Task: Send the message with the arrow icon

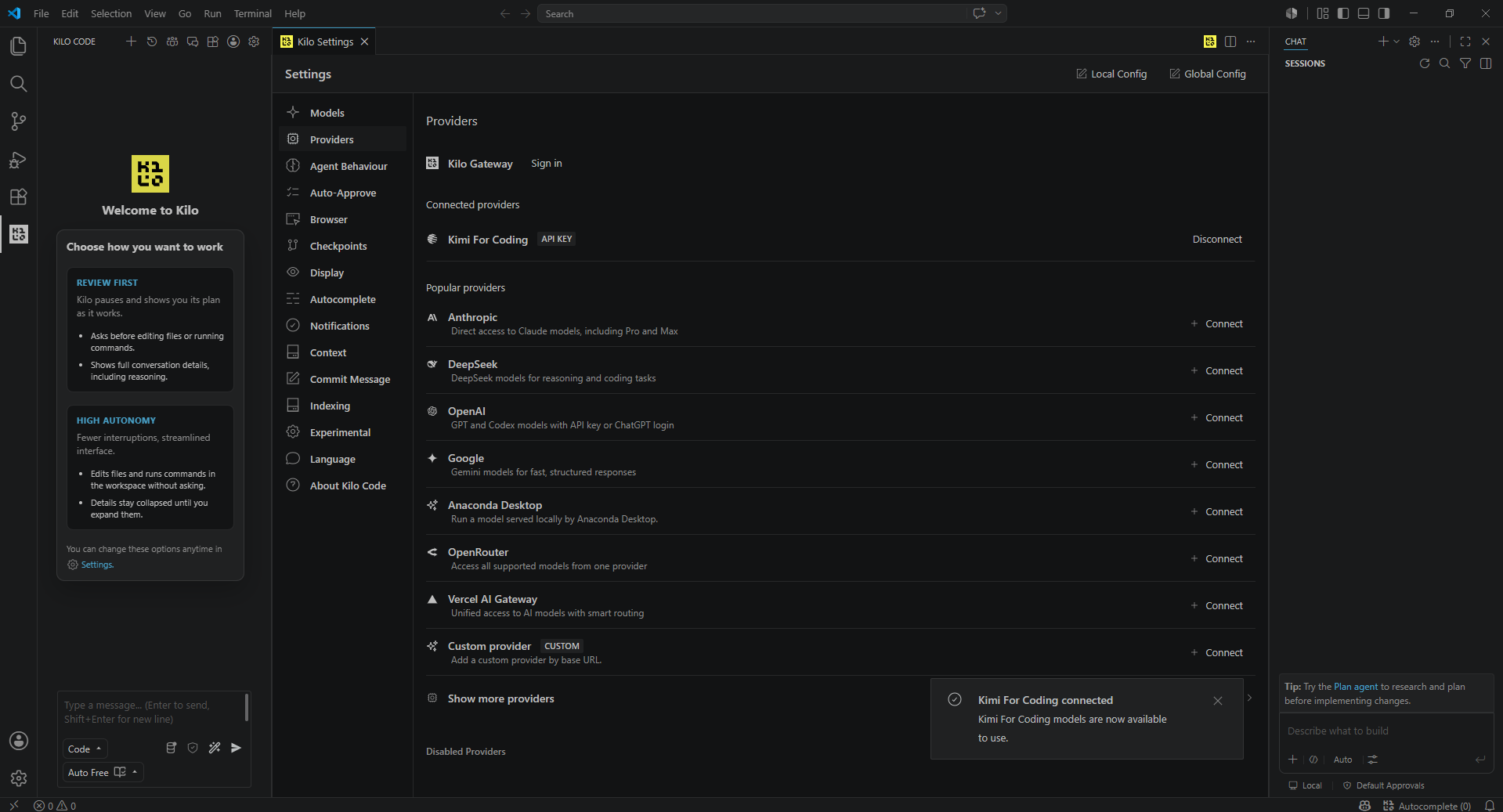Action: (237, 748)
